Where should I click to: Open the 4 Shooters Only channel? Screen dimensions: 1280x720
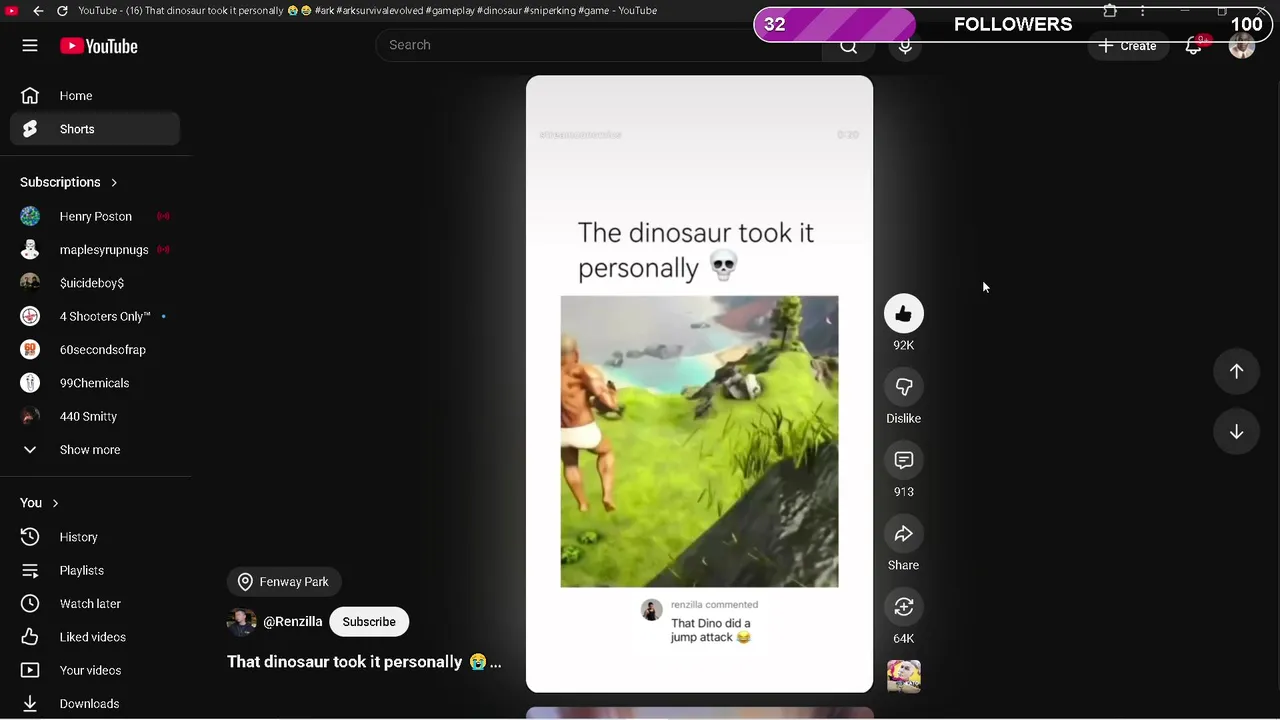coord(95,316)
